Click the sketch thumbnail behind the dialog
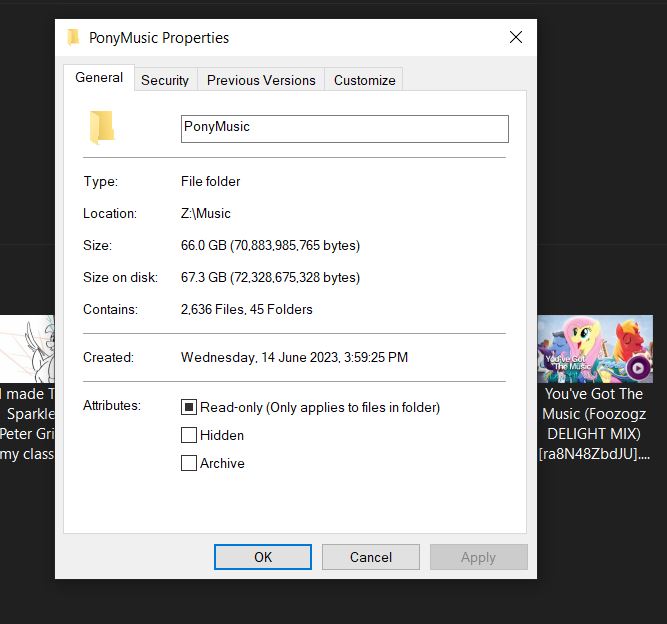 tap(27, 349)
